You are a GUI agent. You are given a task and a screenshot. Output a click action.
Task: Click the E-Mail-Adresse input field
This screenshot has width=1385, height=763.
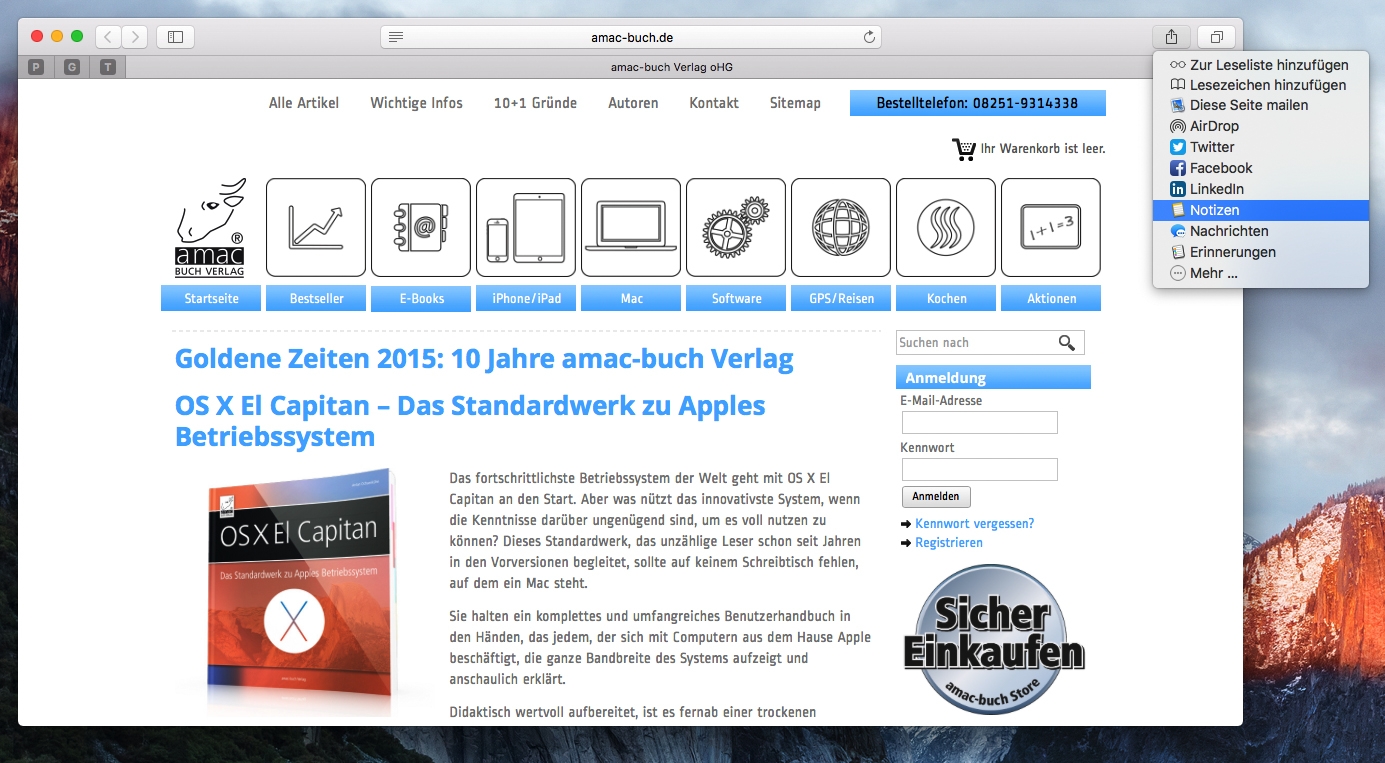980,422
